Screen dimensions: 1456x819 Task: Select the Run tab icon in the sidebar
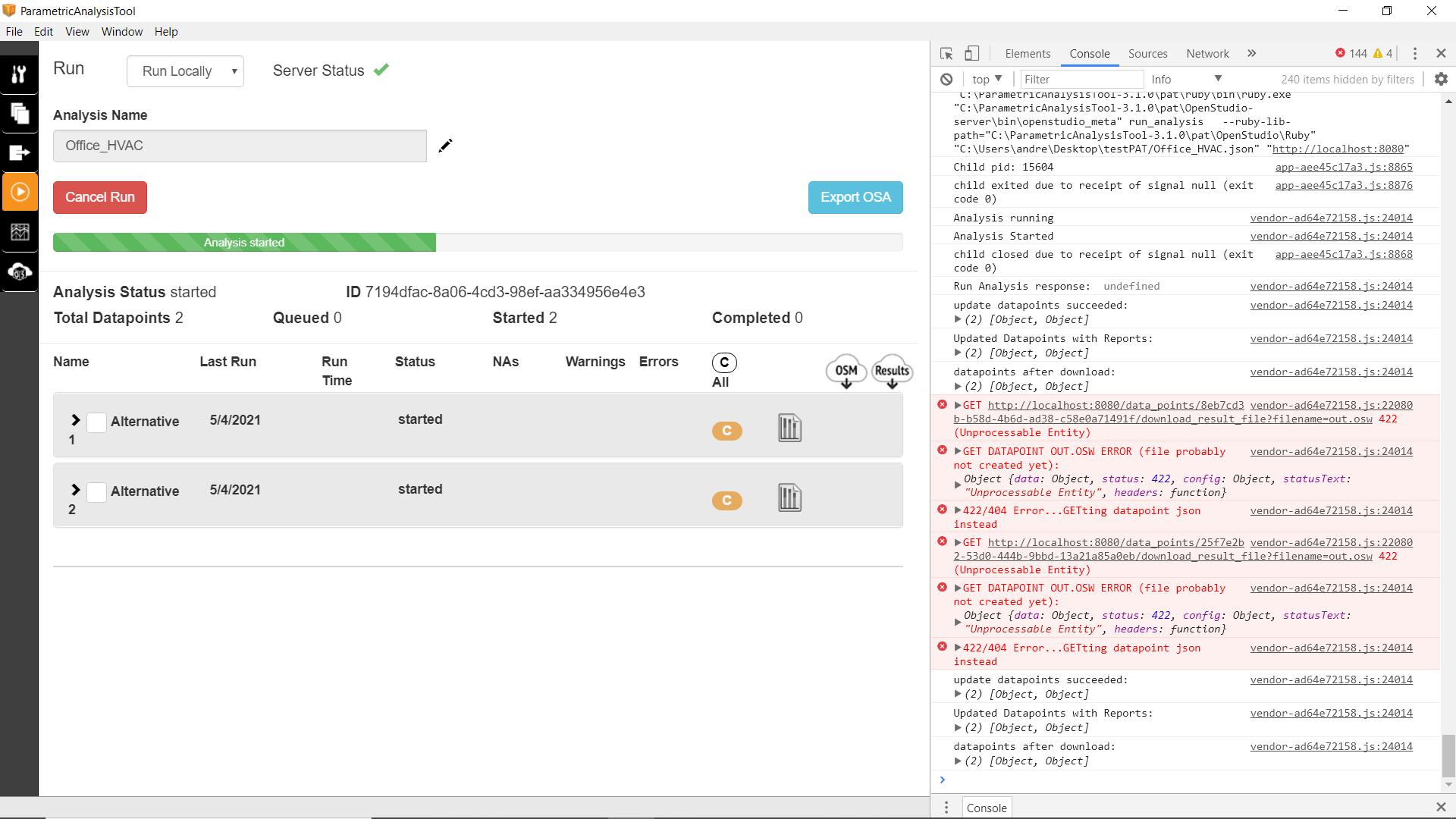coord(20,191)
